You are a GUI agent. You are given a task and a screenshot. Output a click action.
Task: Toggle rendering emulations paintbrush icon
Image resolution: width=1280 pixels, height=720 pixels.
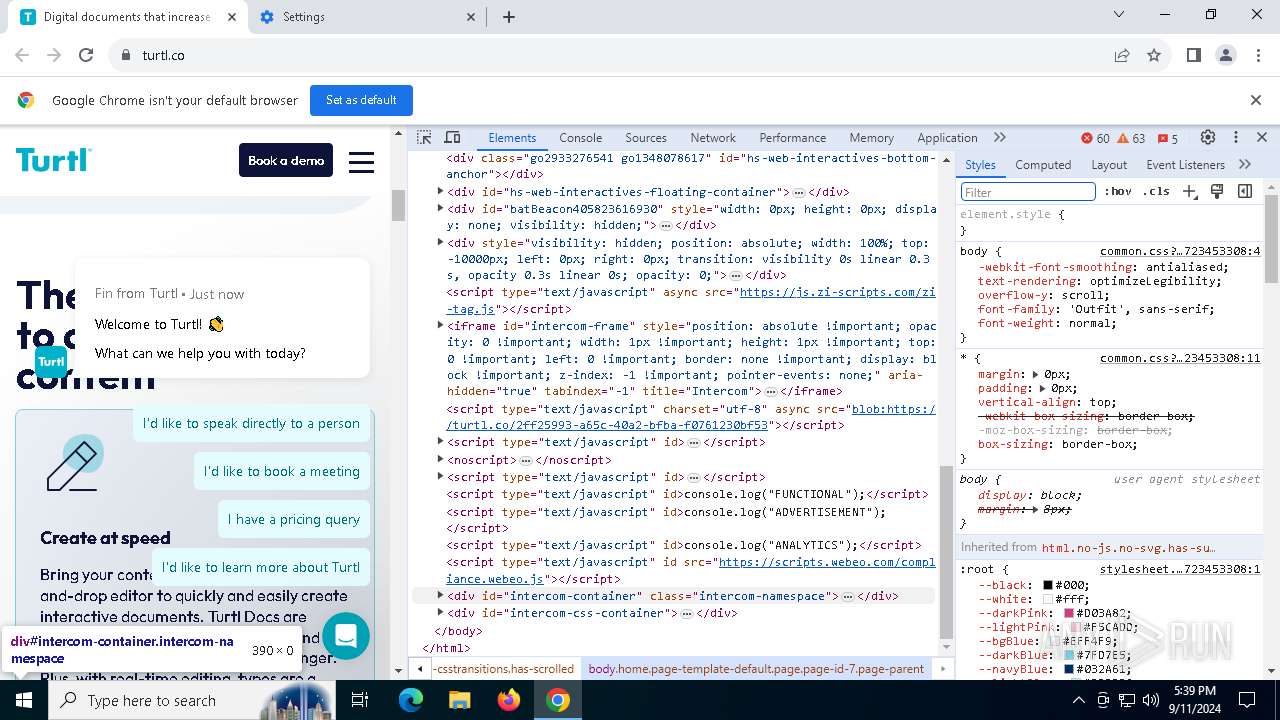pos(1217,191)
